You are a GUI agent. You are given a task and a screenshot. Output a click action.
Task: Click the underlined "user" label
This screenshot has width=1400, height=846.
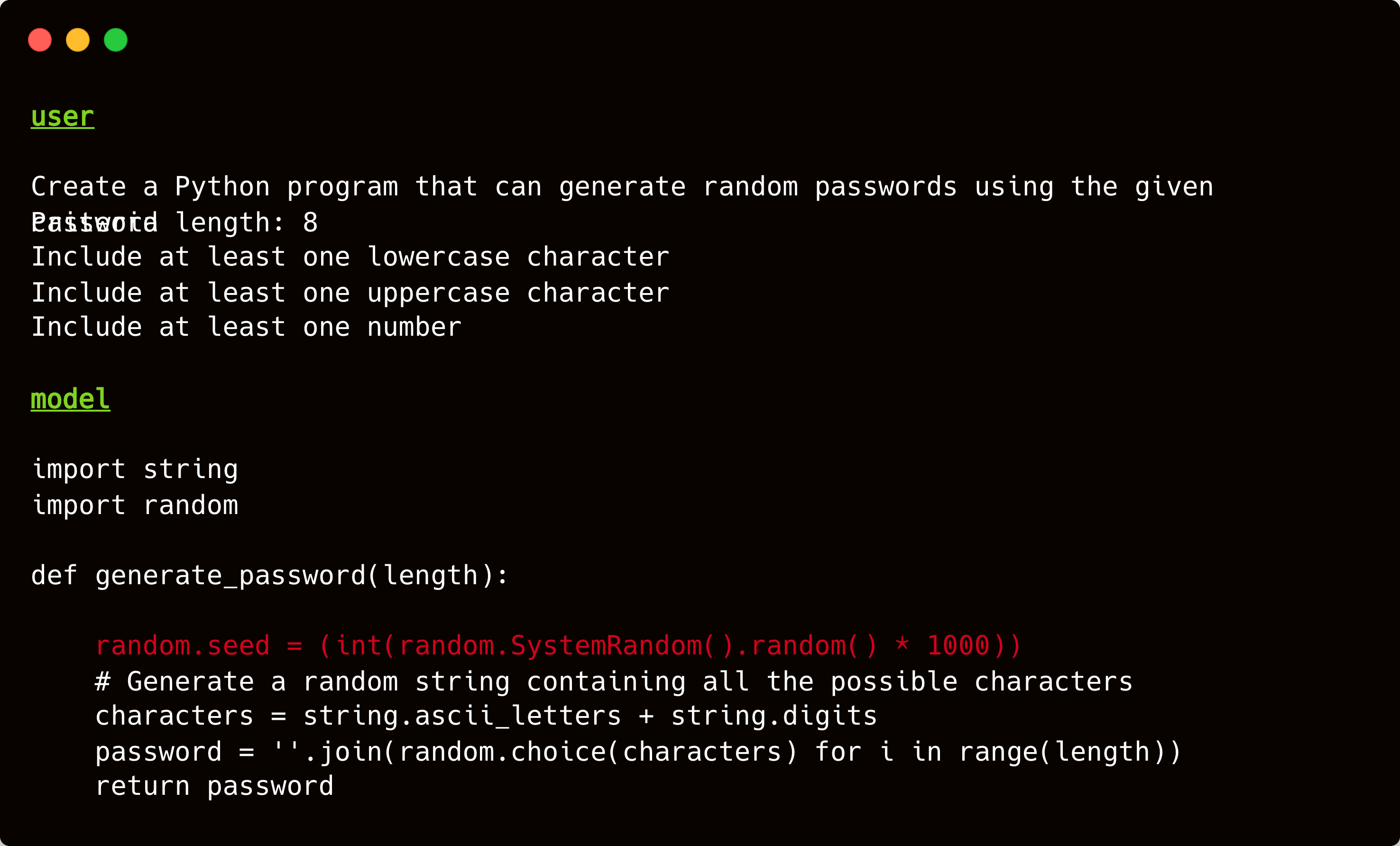click(63, 117)
